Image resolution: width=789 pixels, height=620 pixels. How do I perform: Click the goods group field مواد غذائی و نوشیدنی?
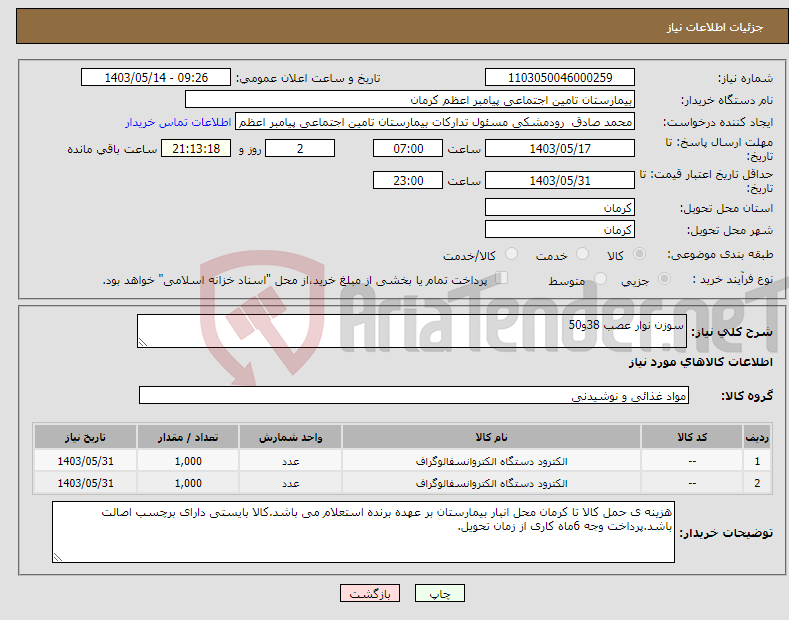point(414,396)
